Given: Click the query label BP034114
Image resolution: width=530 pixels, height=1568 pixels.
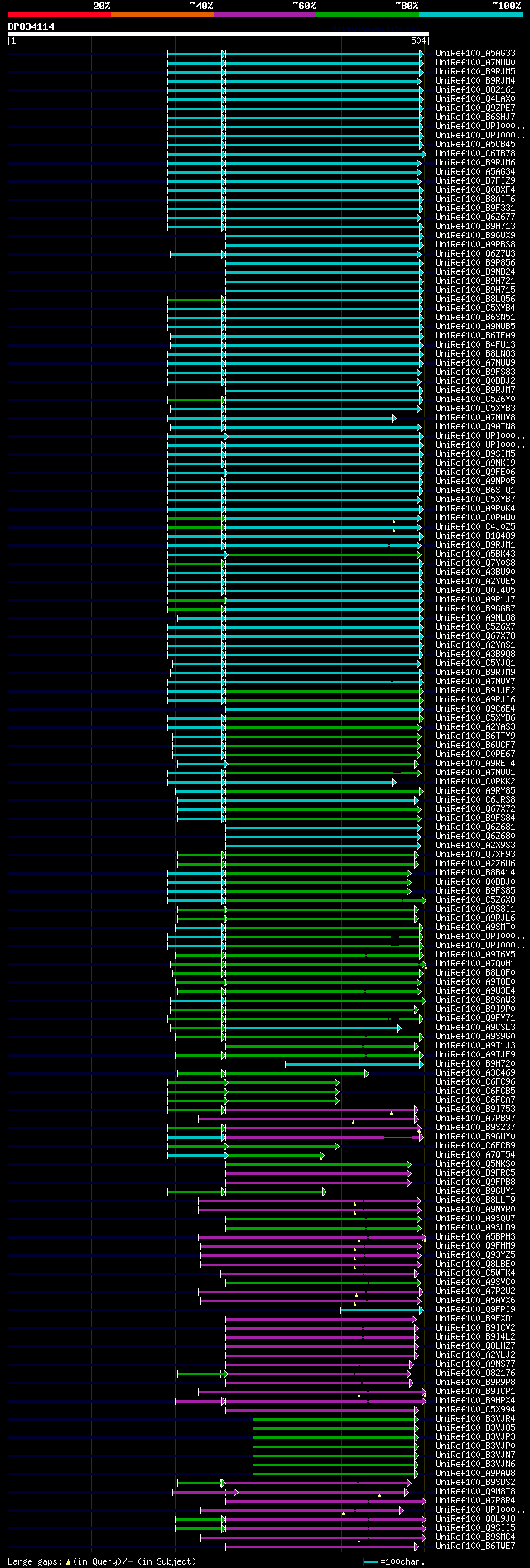Looking at the screenshot, I should tap(31, 26).
